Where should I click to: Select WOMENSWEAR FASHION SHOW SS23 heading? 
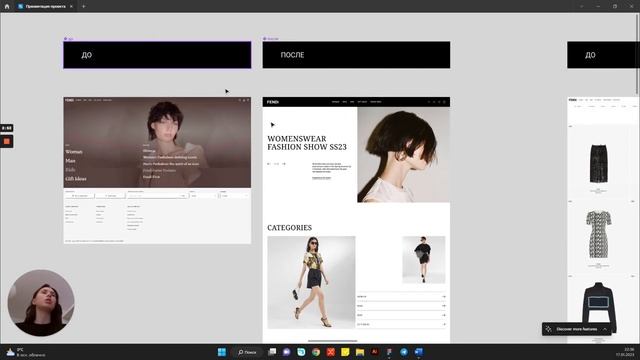tap(307, 143)
